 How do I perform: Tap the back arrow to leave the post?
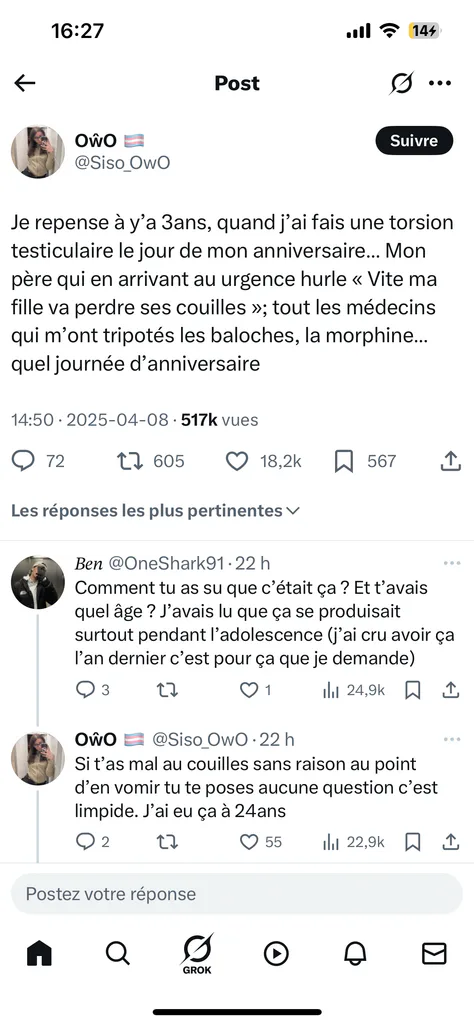click(x=25, y=83)
